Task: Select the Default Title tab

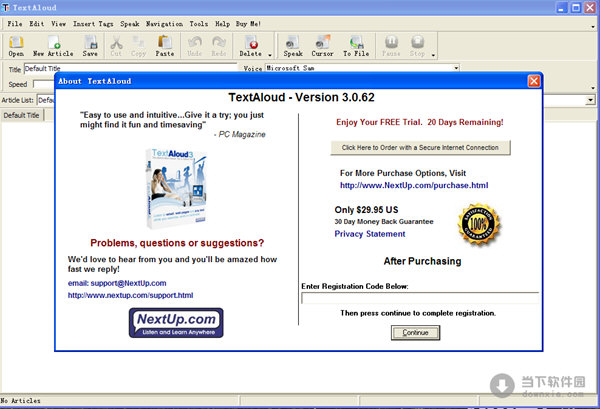Action: click(22, 115)
